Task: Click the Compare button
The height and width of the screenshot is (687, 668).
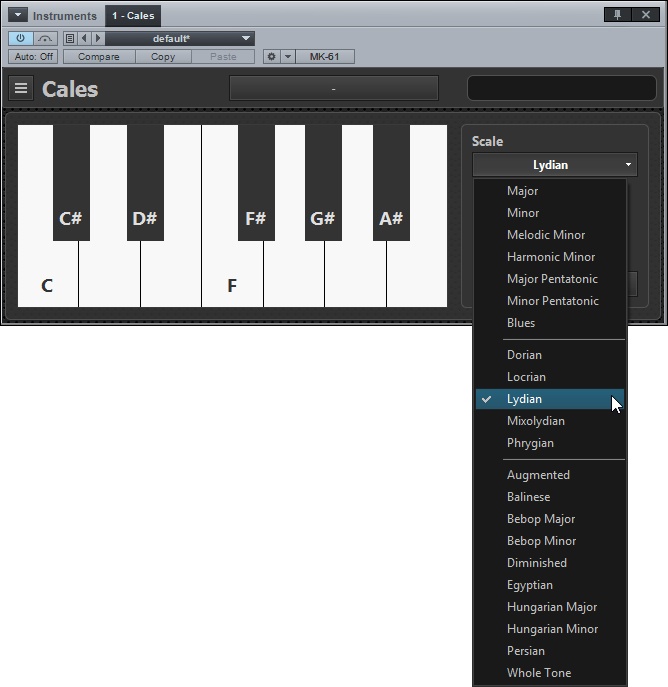Action: [x=99, y=57]
